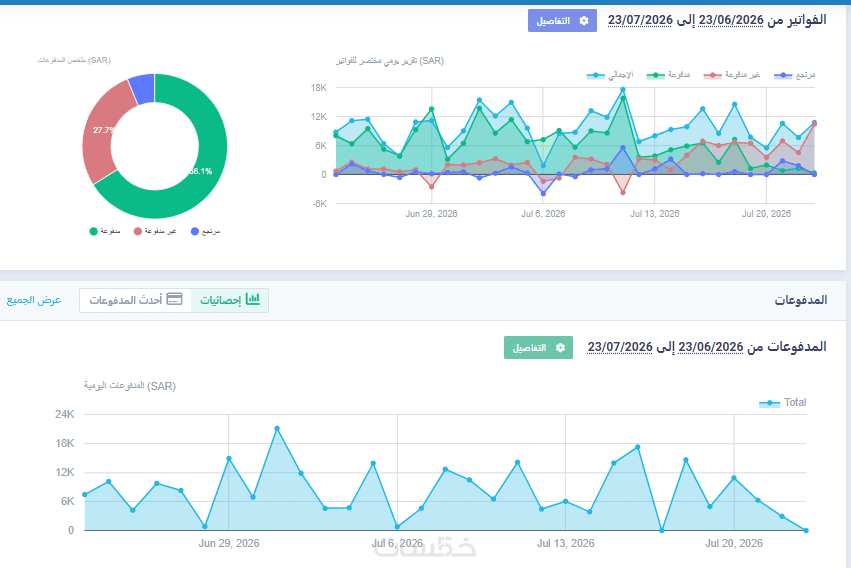Open the invoices start date 23/06/2026 picker
The image size is (851, 568).
click(x=731, y=20)
